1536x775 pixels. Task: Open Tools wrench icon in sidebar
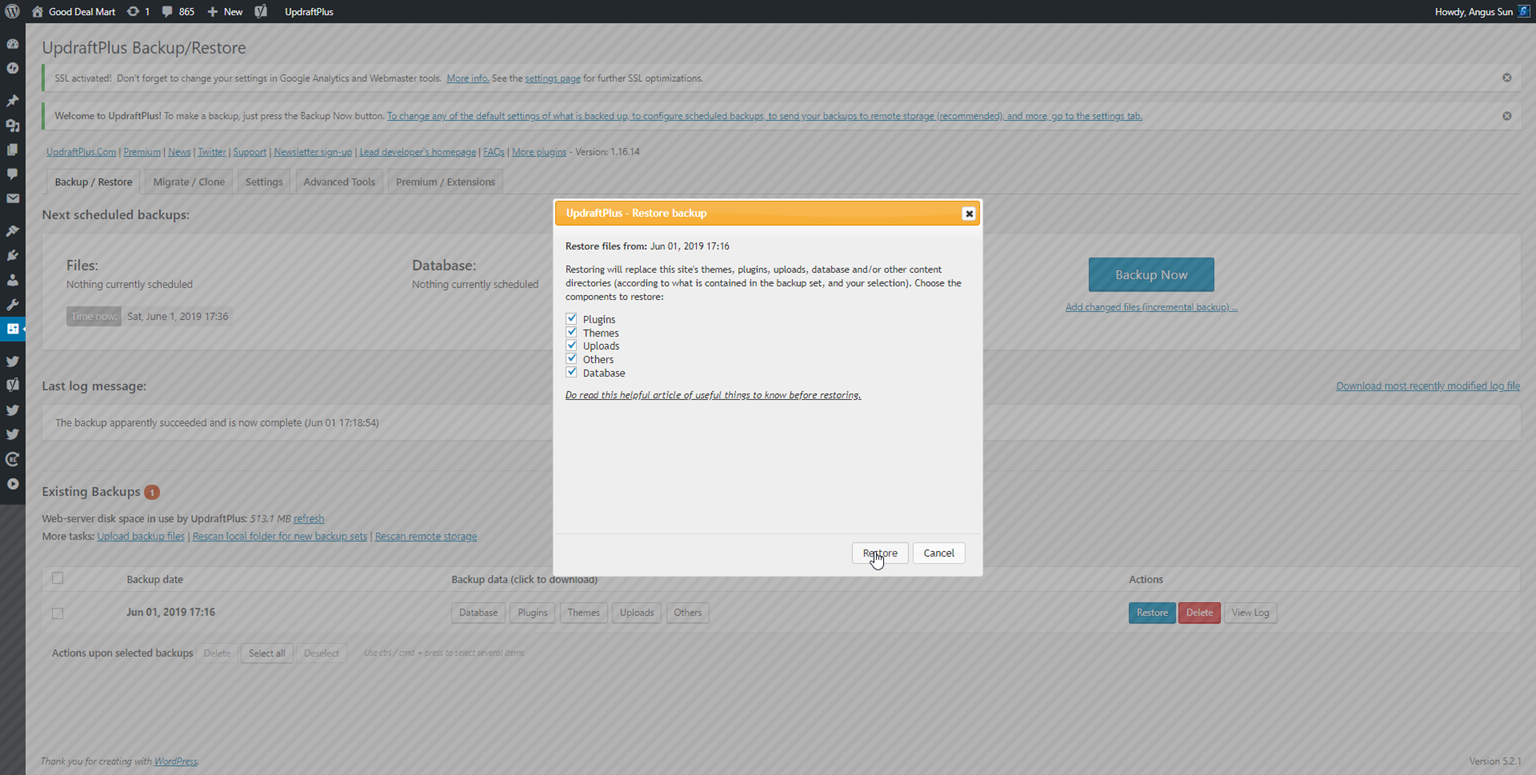coord(12,304)
